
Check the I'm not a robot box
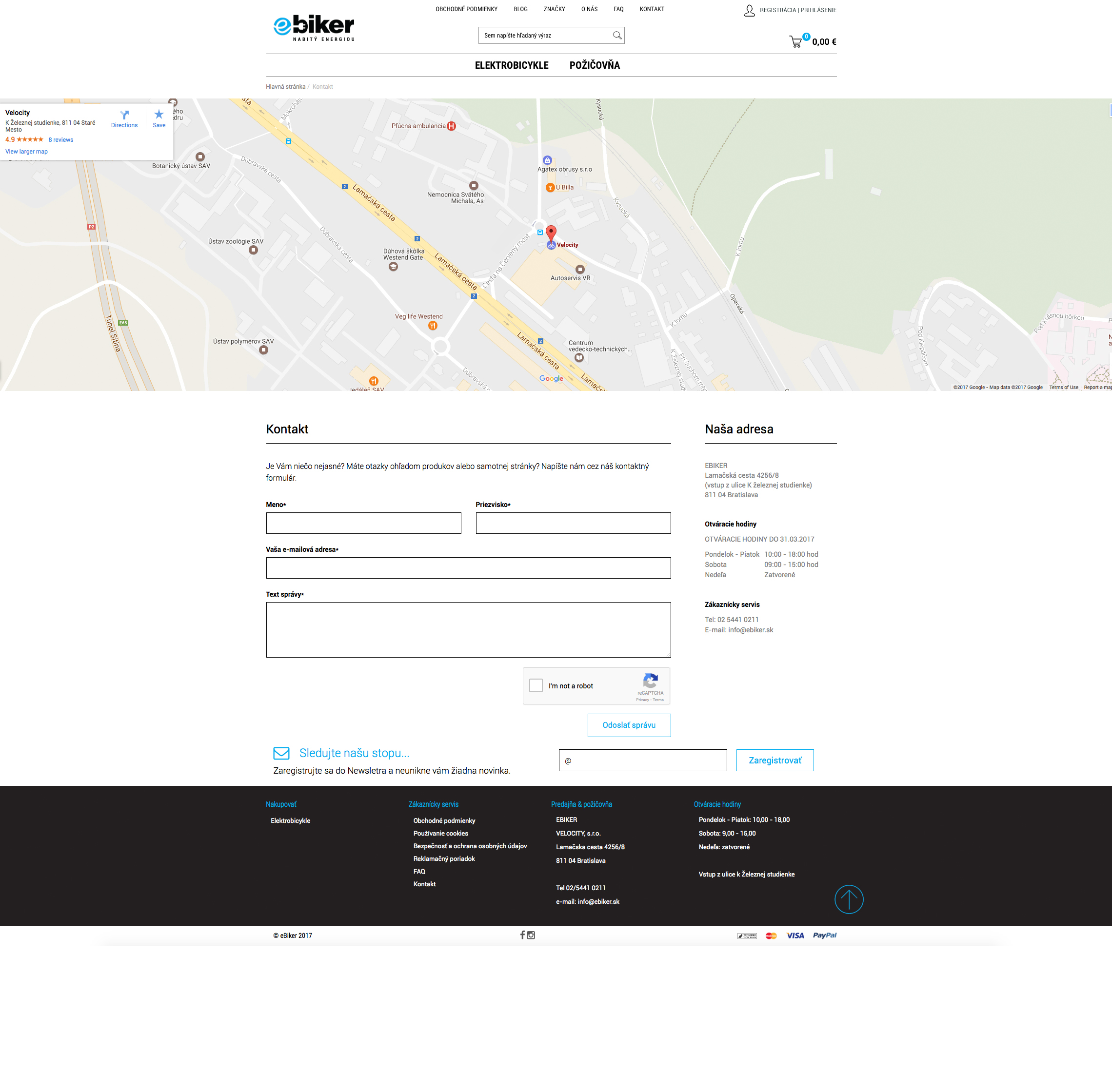tap(536, 685)
